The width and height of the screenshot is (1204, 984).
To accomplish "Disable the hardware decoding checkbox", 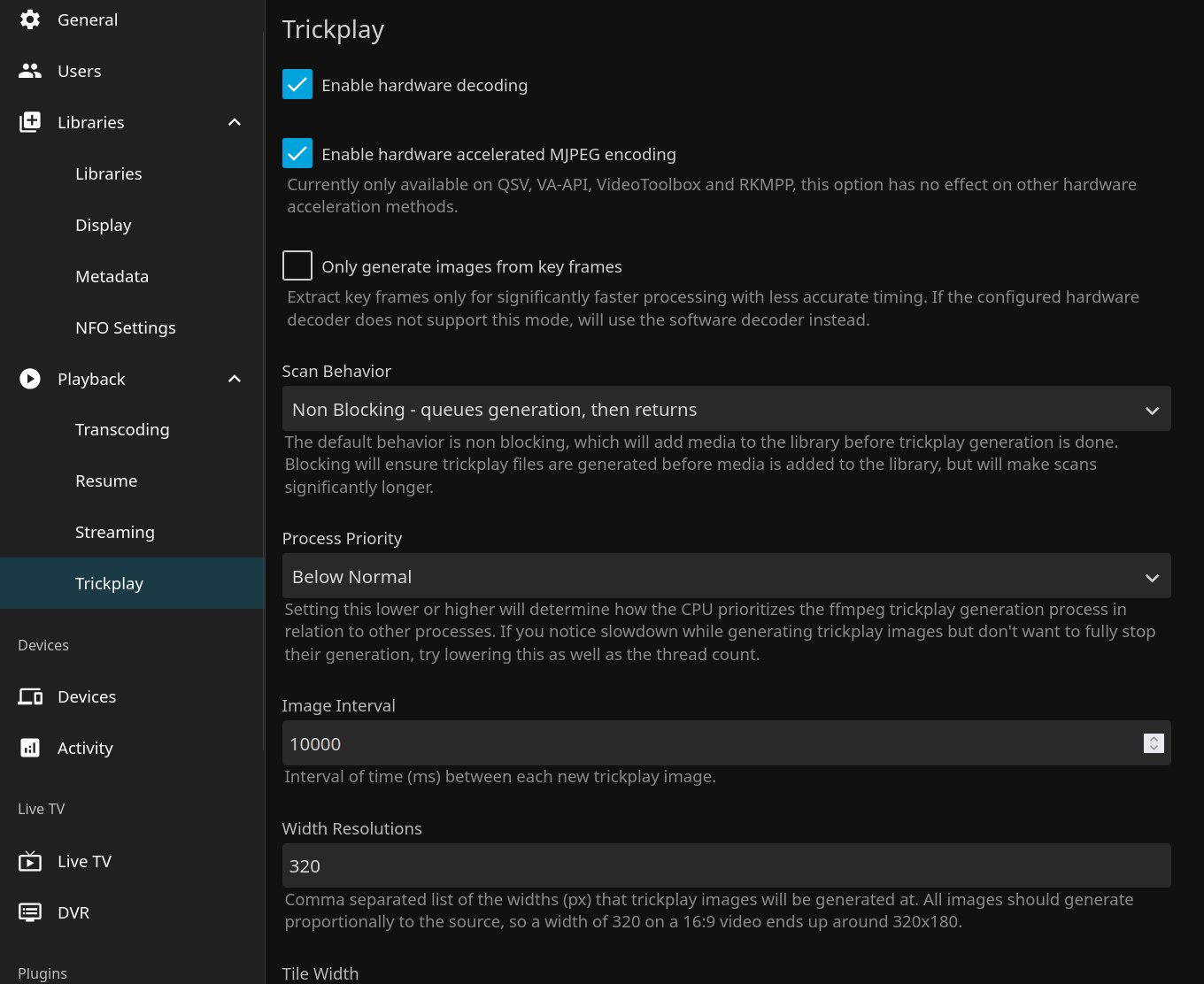I will (x=297, y=85).
